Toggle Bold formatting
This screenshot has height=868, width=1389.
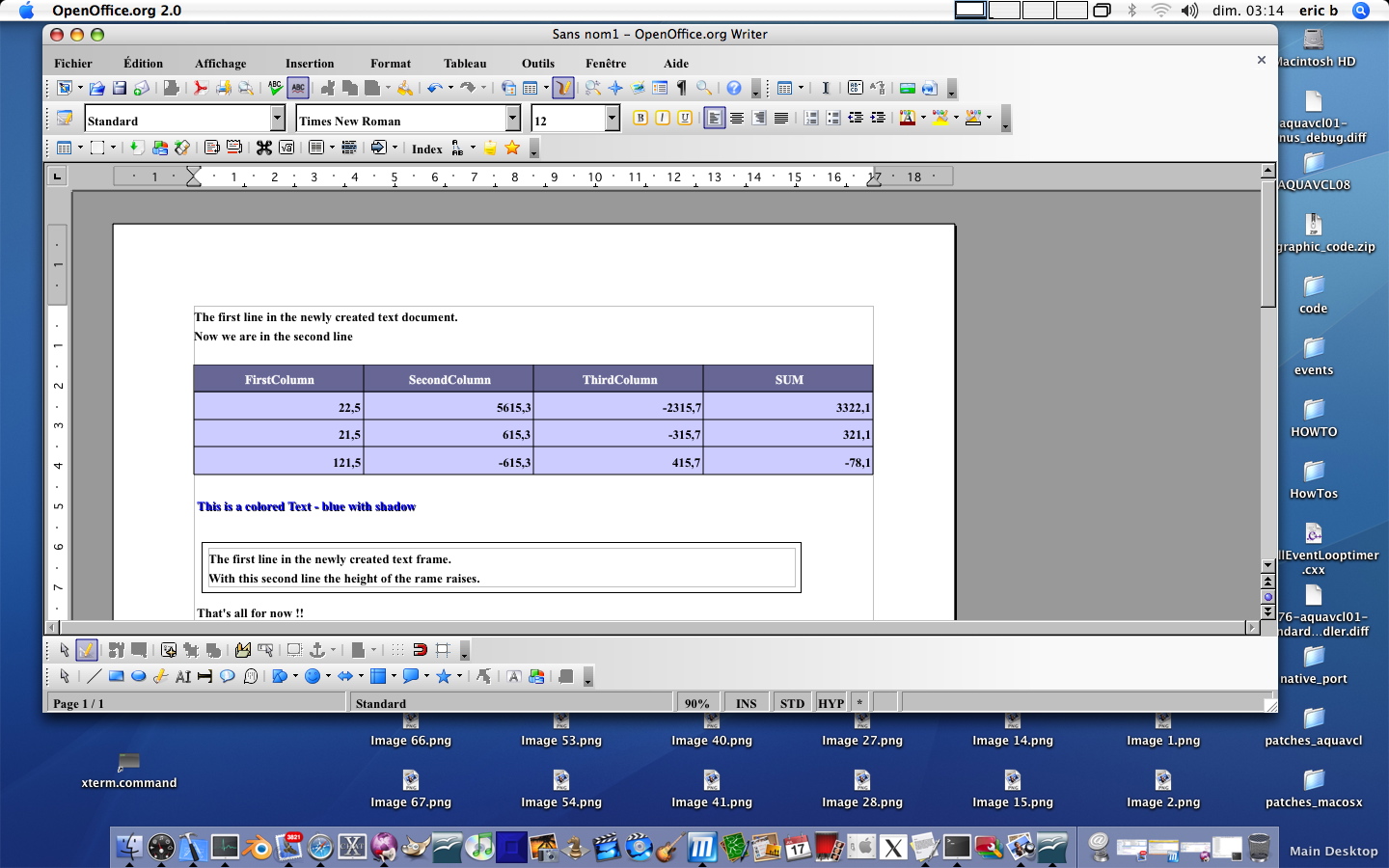pos(640,119)
